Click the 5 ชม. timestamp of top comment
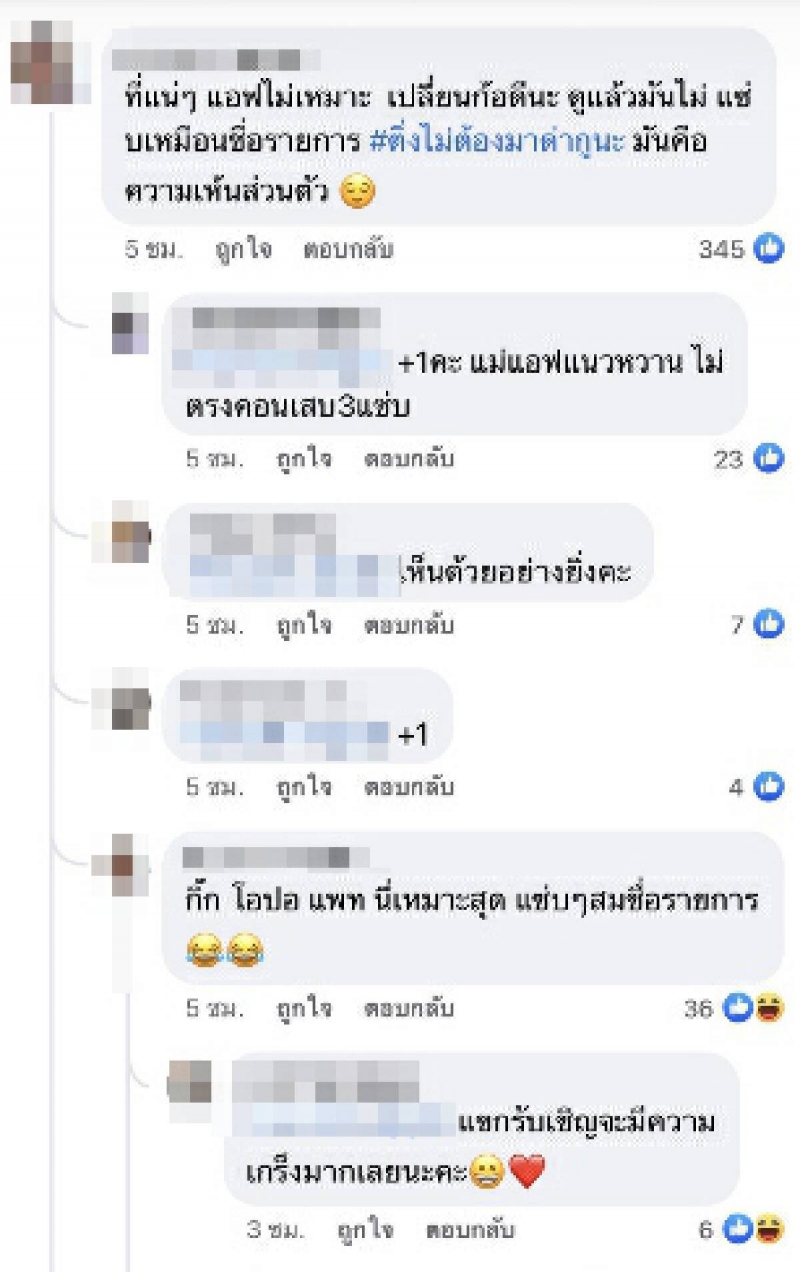This screenshot has height=1272, width=800. pos(154,249)
